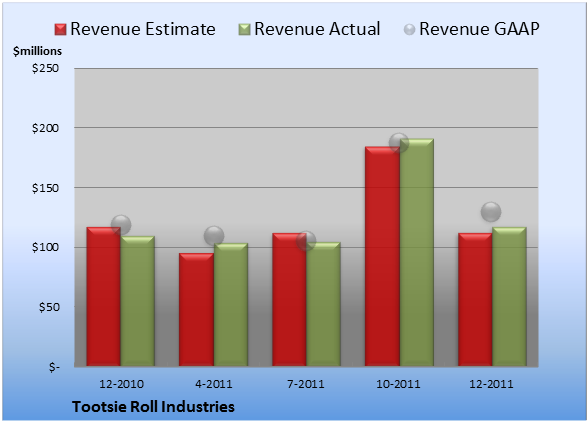Viewport: 588px width, 422px height.
Task: Select the red estimate bar for 12-2010
Action: point(104,296)
